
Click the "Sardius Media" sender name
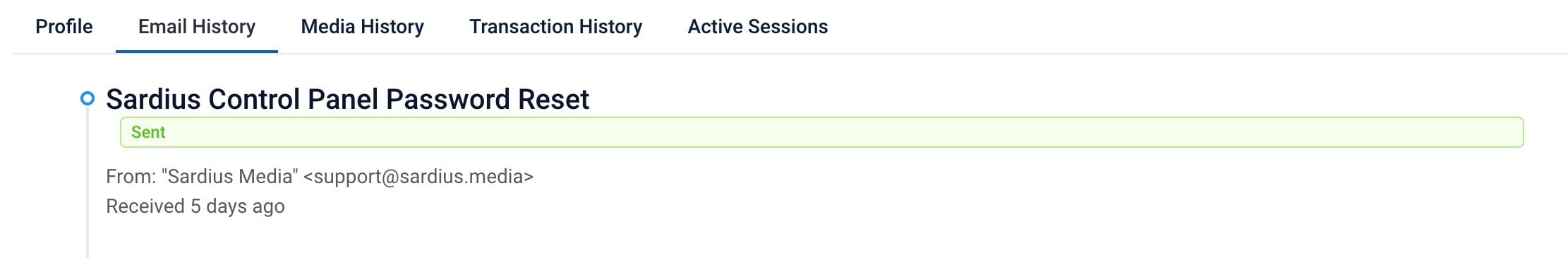[229, 176]
